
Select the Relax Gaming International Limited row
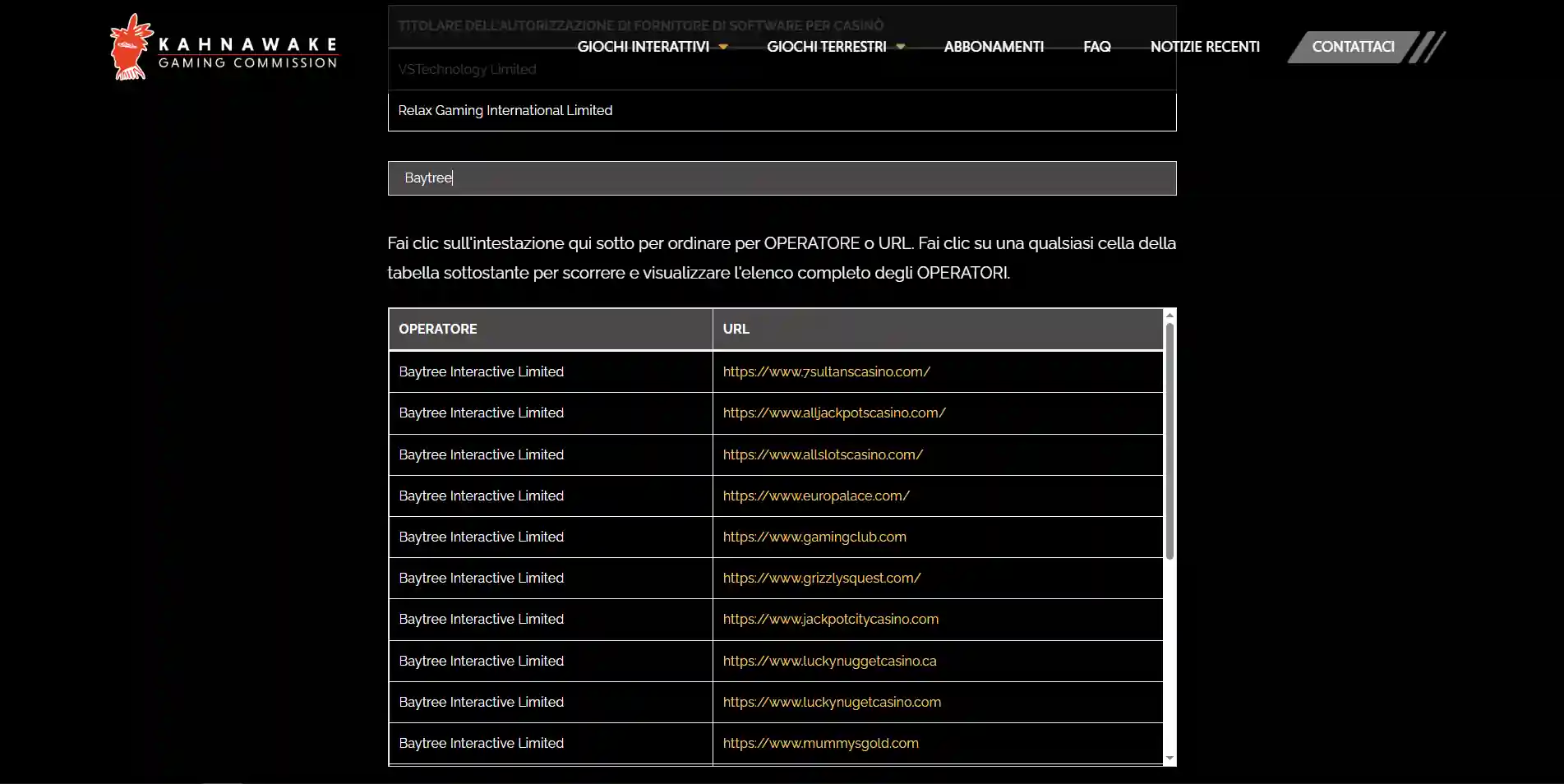coord(782,110)
